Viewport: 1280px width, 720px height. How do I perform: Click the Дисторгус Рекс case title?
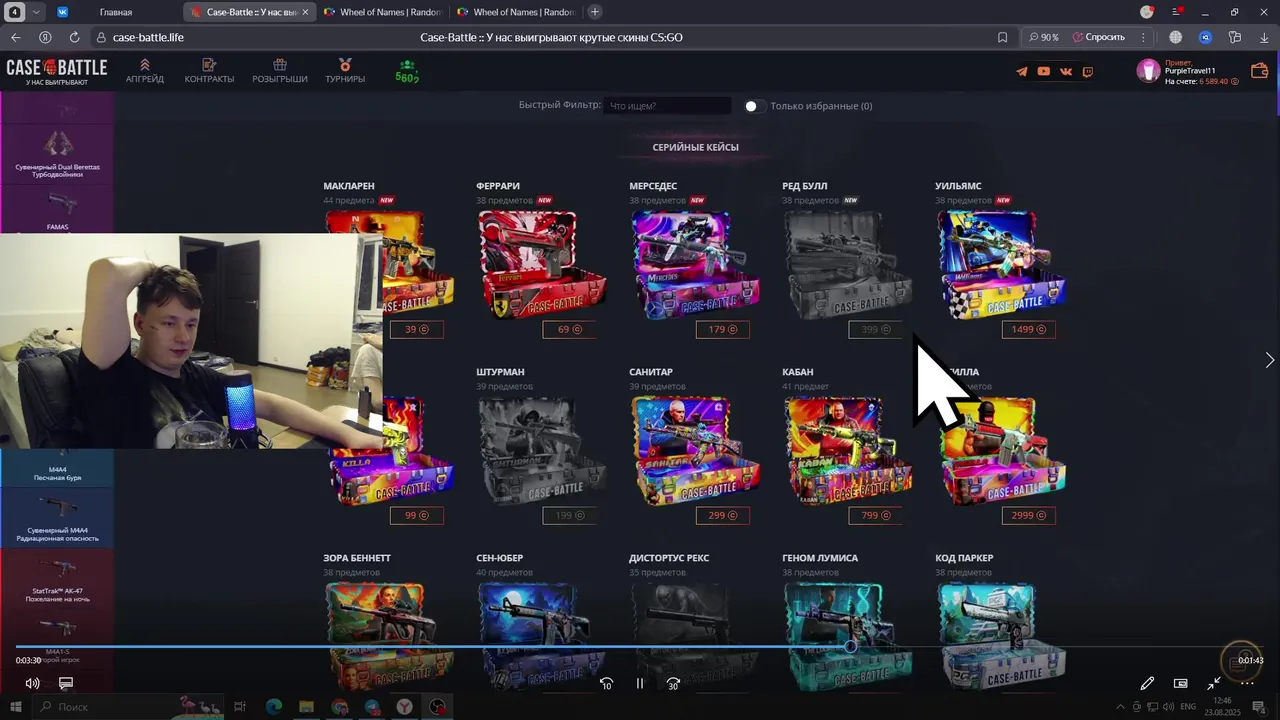coord(669,558)
